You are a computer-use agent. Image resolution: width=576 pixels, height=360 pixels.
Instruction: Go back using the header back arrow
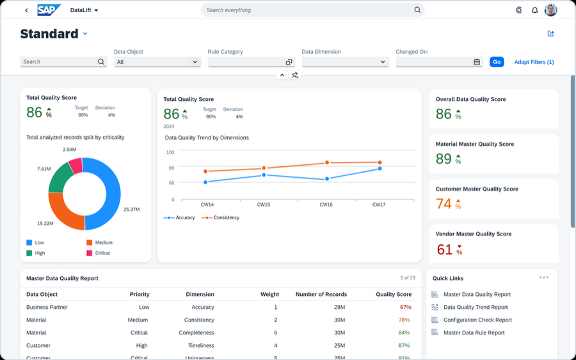pos(26,10)
